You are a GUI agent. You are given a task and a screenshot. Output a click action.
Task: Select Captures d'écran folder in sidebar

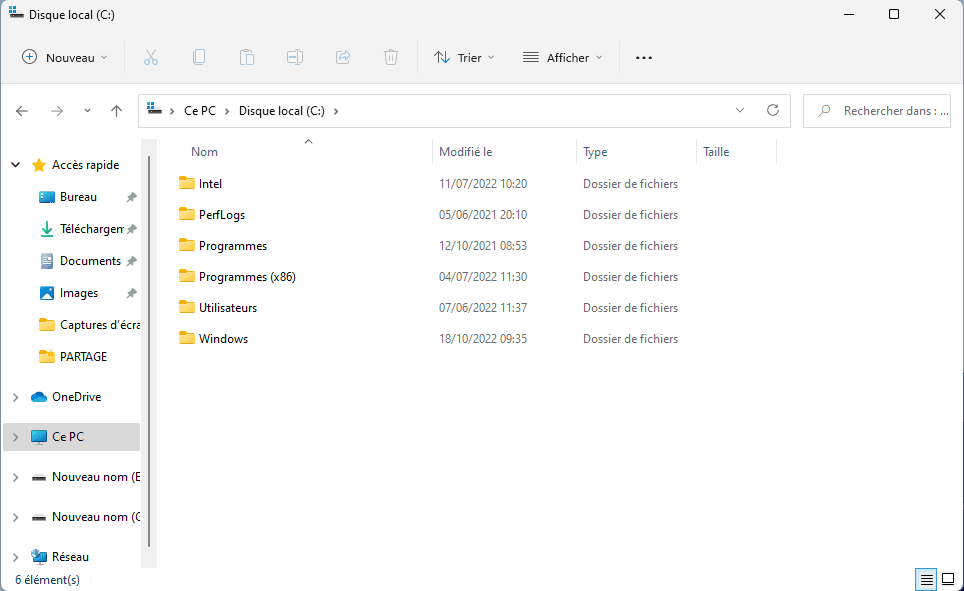(x=99, y=325)
